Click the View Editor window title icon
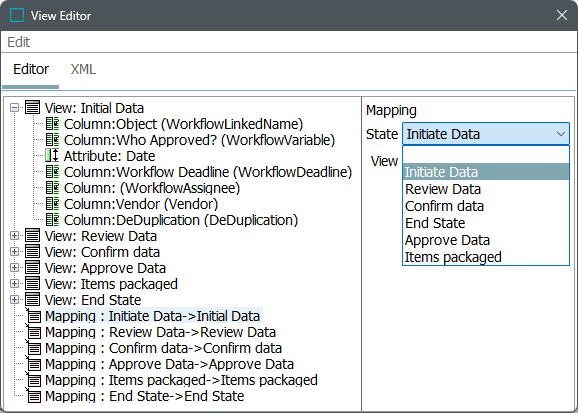 (x=17, y=15)
